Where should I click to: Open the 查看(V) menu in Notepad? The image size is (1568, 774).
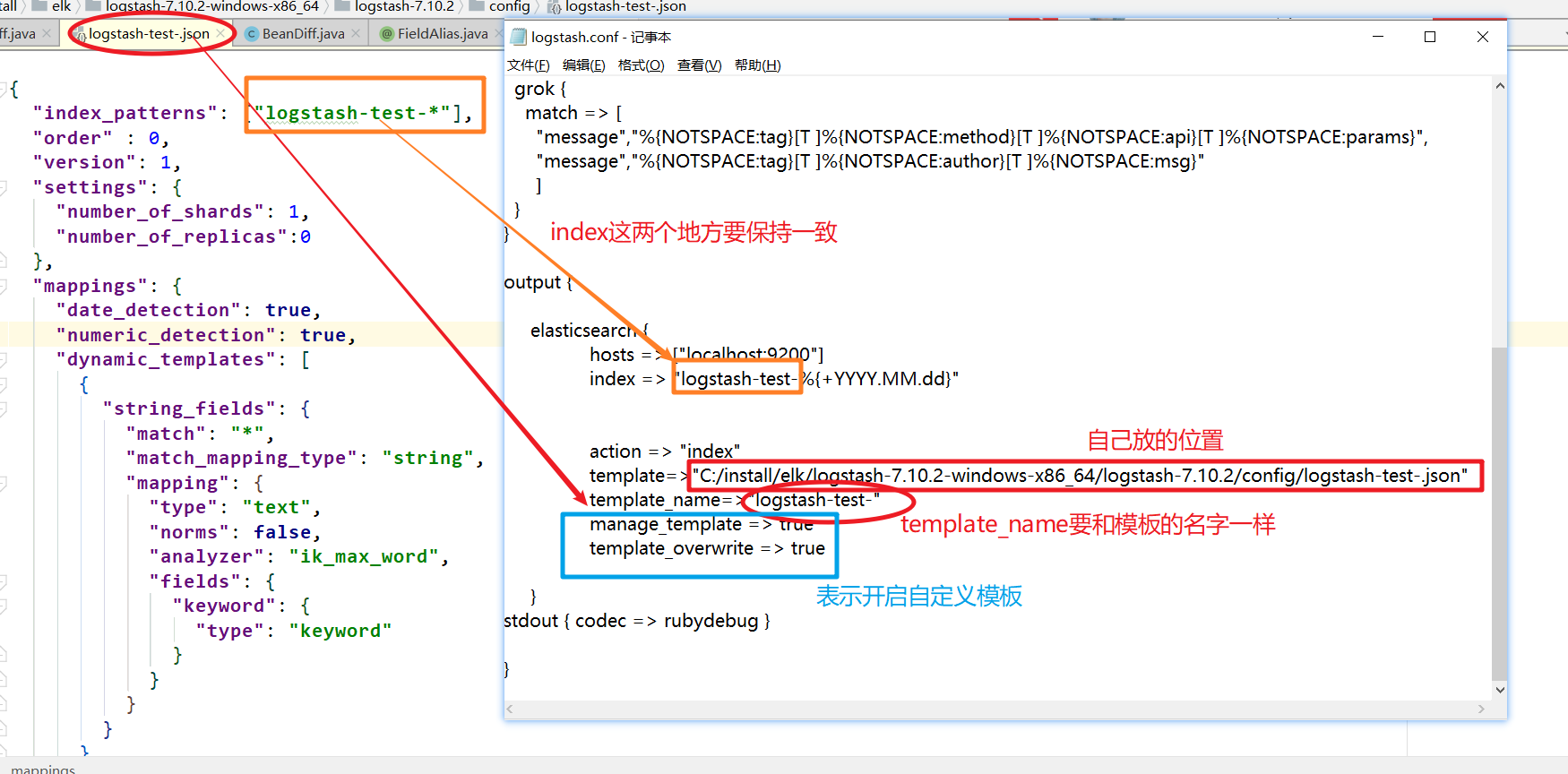699,65
